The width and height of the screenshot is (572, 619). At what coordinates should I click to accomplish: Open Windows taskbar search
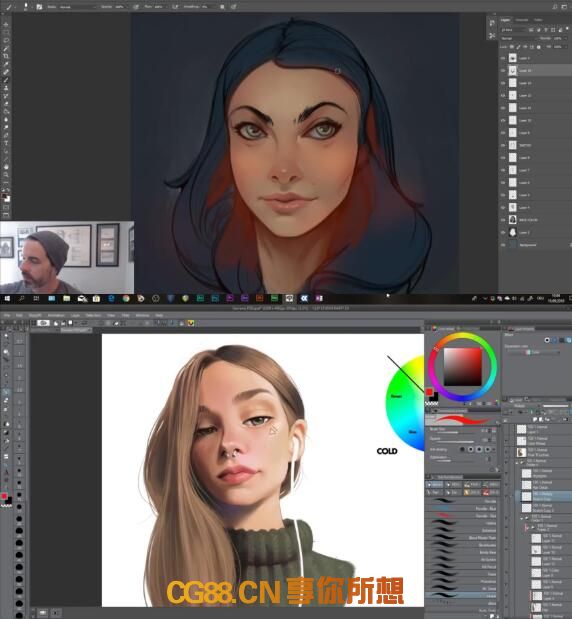(21, 298)
